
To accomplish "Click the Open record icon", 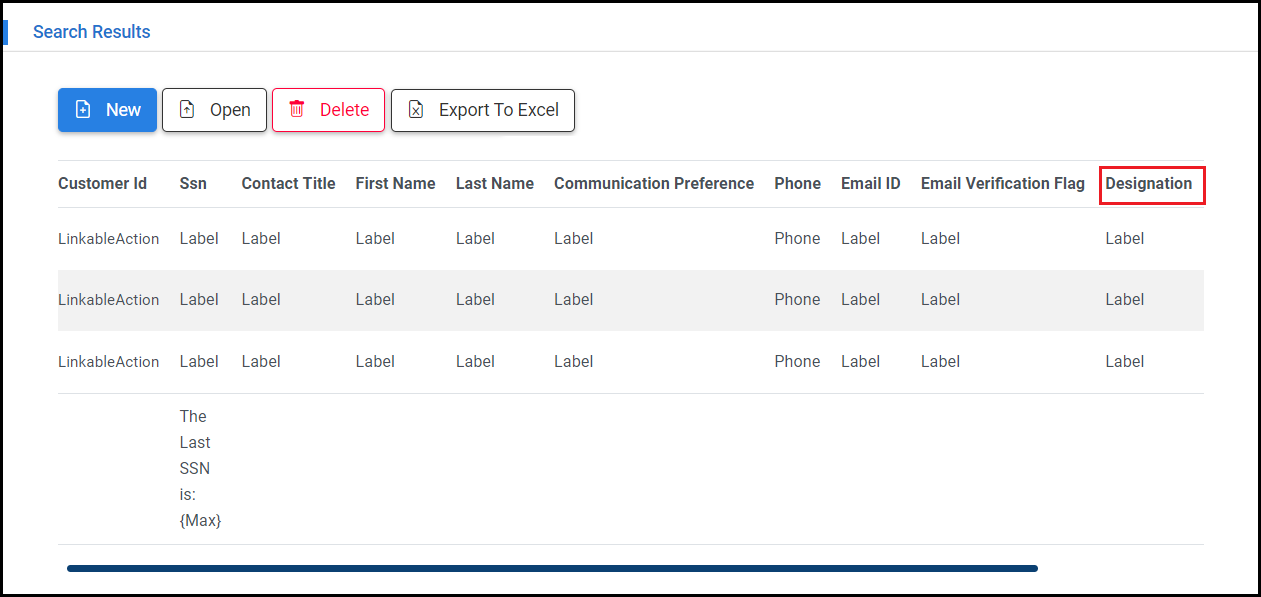I will pyautogui.click(x=187, y=110).
